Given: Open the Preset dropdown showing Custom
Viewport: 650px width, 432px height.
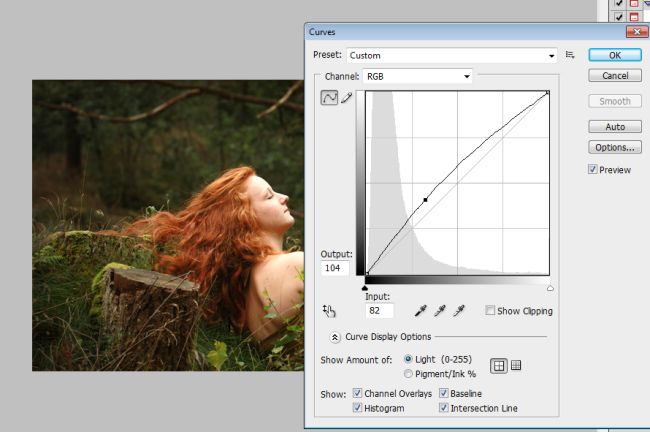Looking at the screenshot, I should (x=452, y=55).
